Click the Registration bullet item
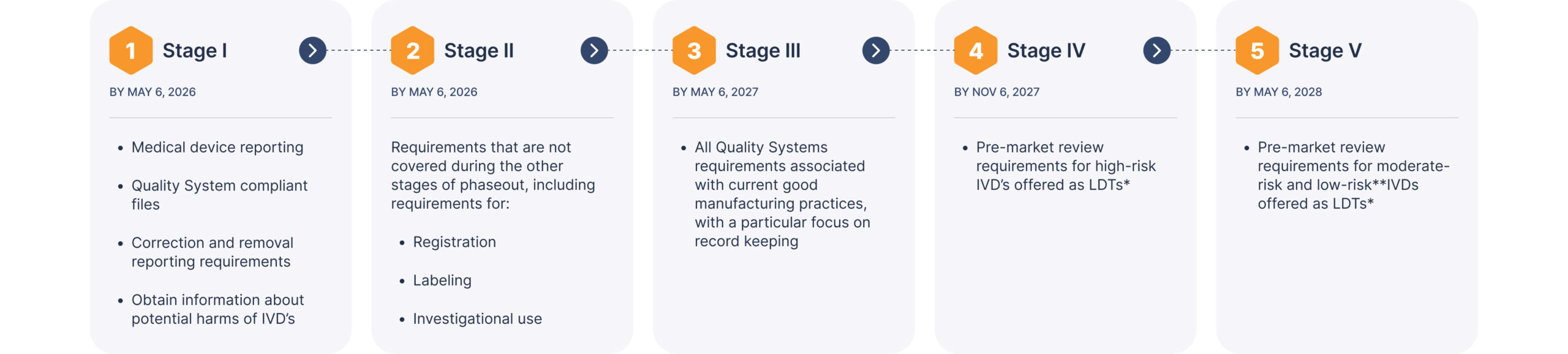This screenshot has width=1568, height=354. click(454, 242)
